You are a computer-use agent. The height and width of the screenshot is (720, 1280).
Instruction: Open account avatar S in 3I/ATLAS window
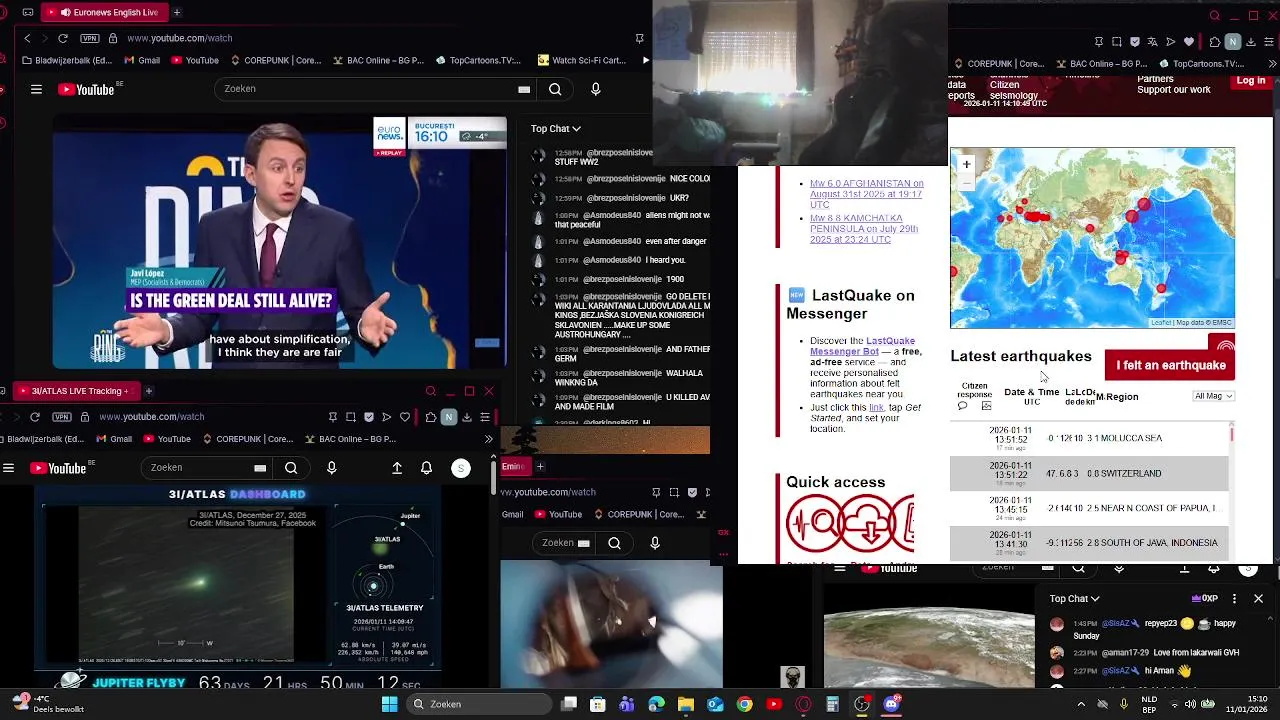[461, 468]
